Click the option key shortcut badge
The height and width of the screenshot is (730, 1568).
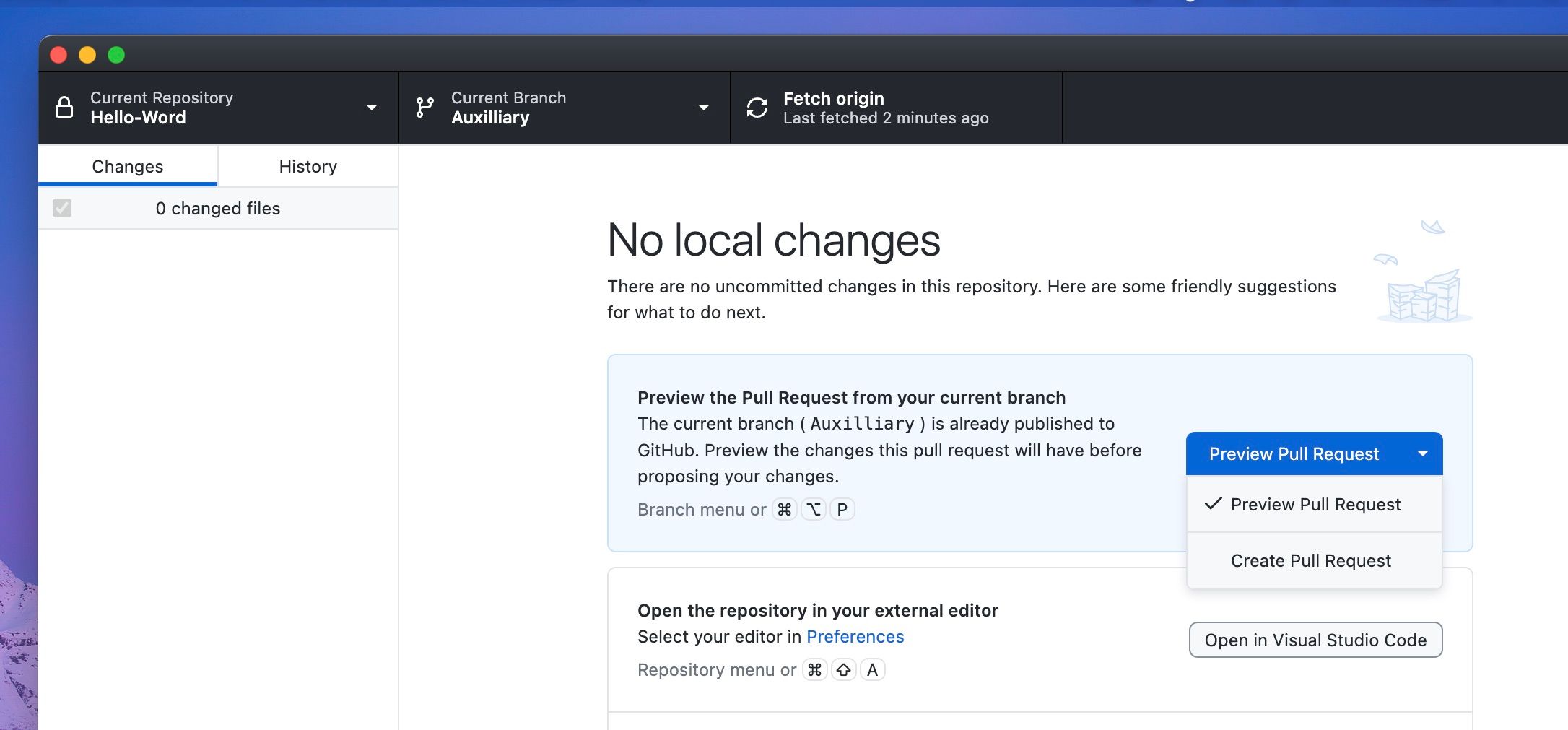[x=814, y=509]
